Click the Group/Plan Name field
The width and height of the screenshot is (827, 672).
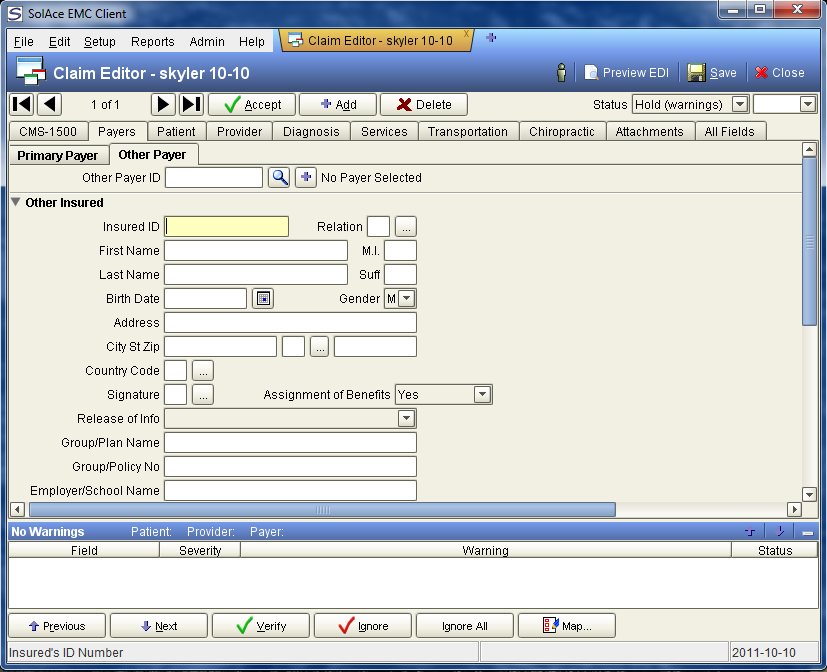pos(291,443)
